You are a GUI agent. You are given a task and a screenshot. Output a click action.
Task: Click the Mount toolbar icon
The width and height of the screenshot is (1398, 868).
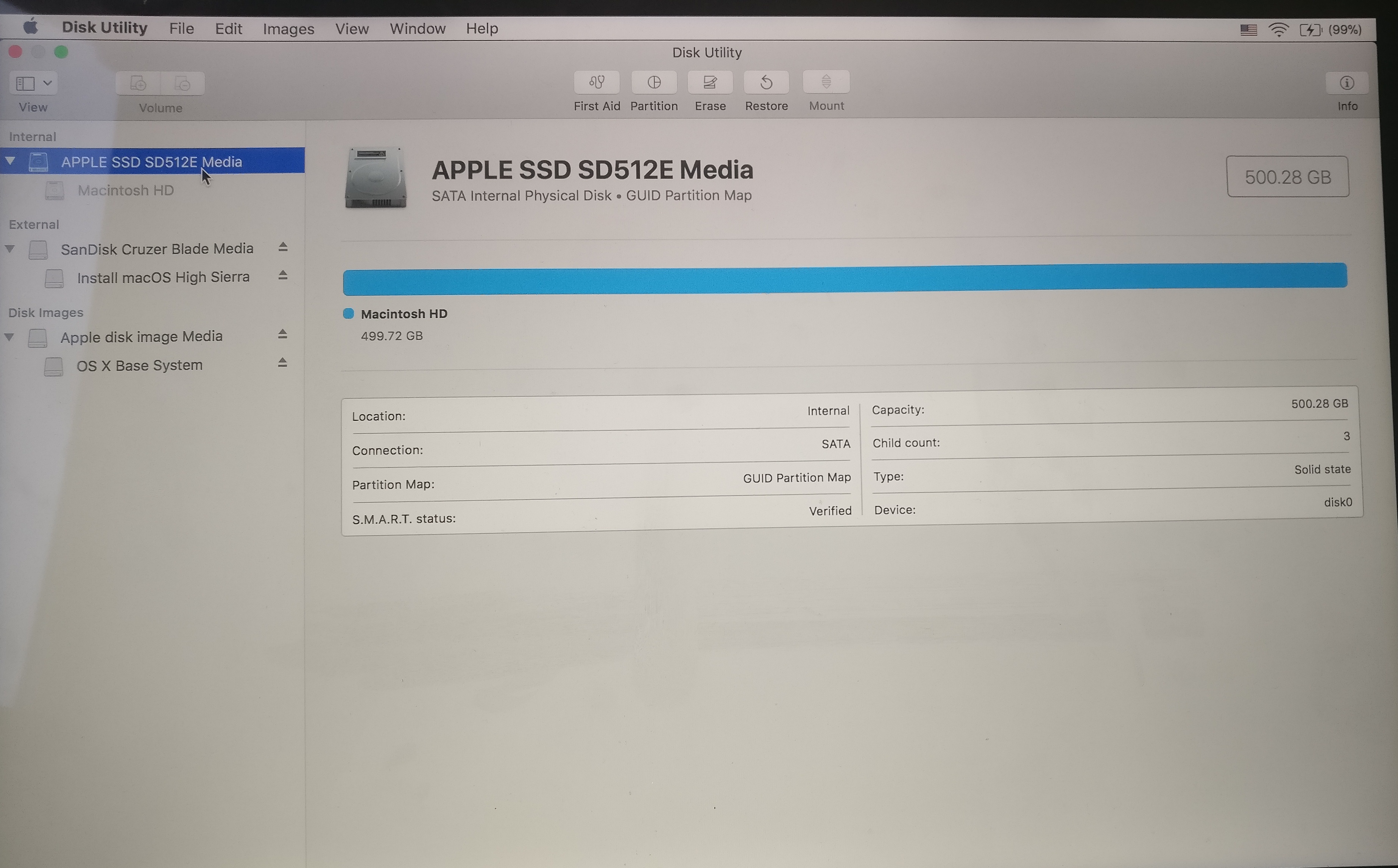[826, 82]
